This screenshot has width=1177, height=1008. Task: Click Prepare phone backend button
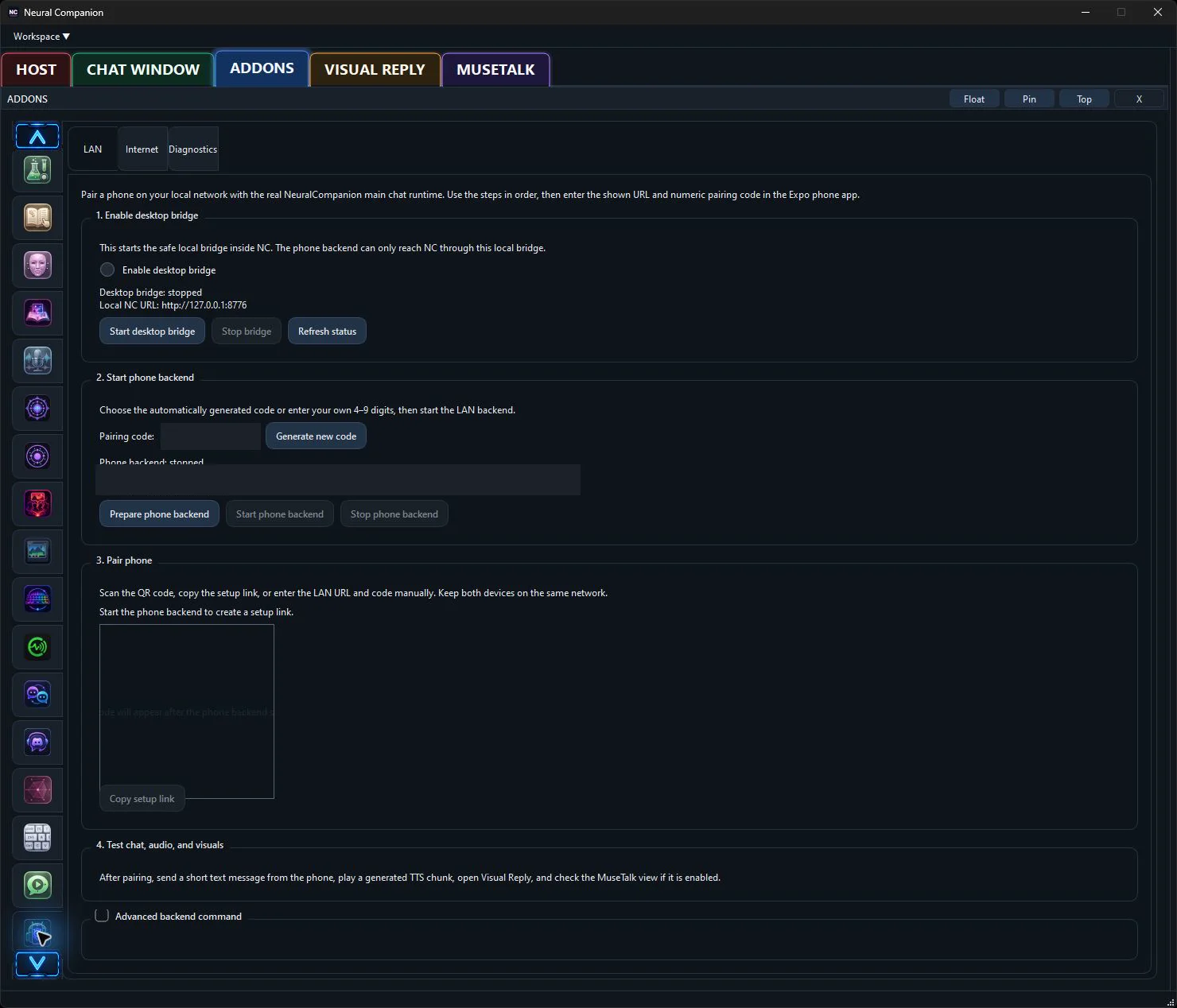pos(159,514)
